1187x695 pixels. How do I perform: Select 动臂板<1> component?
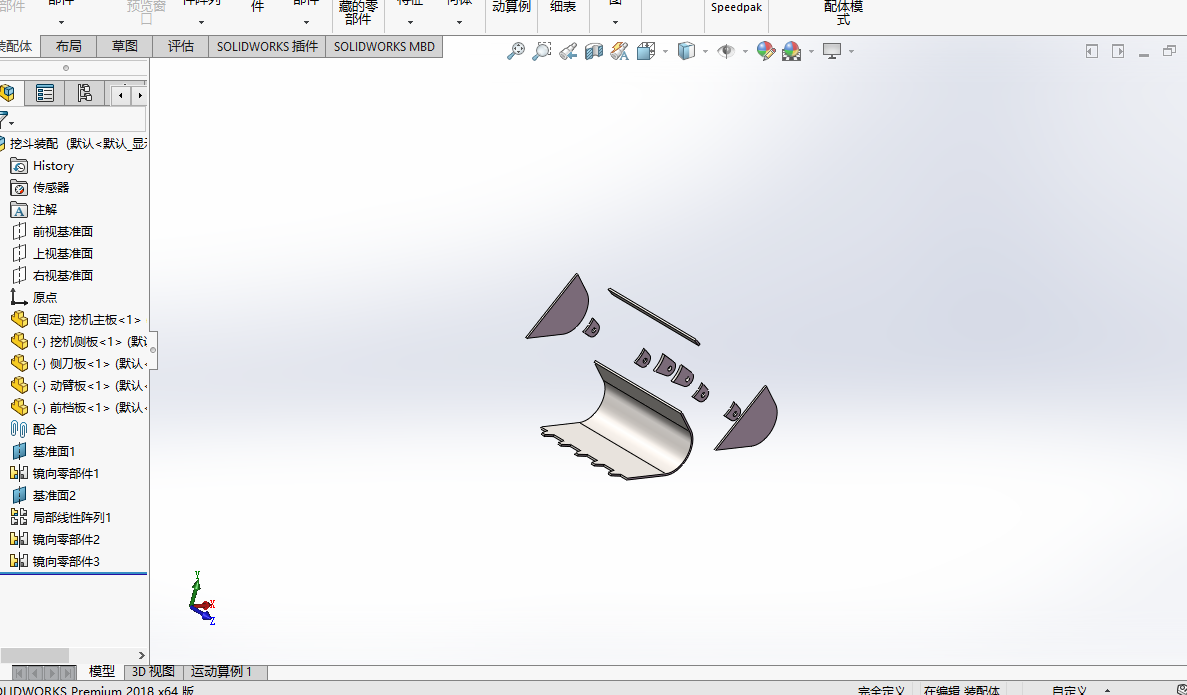tap(78, 385)
